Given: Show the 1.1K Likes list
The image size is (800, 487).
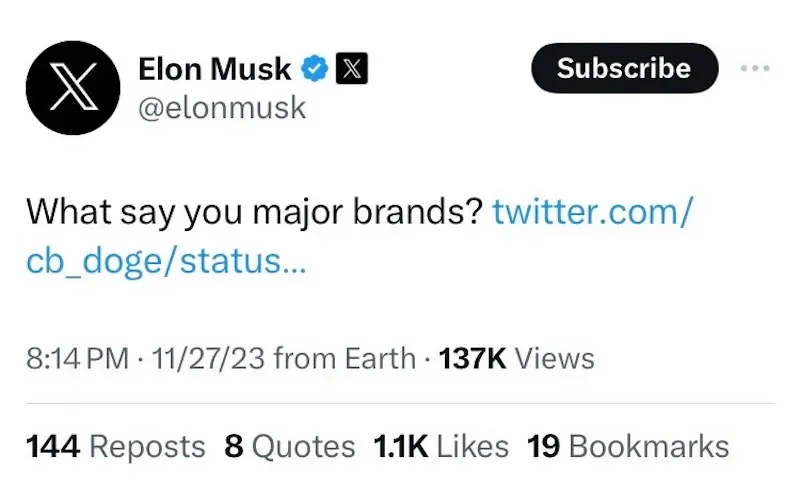Looking at the screenshot, I should tap(441, 446).
